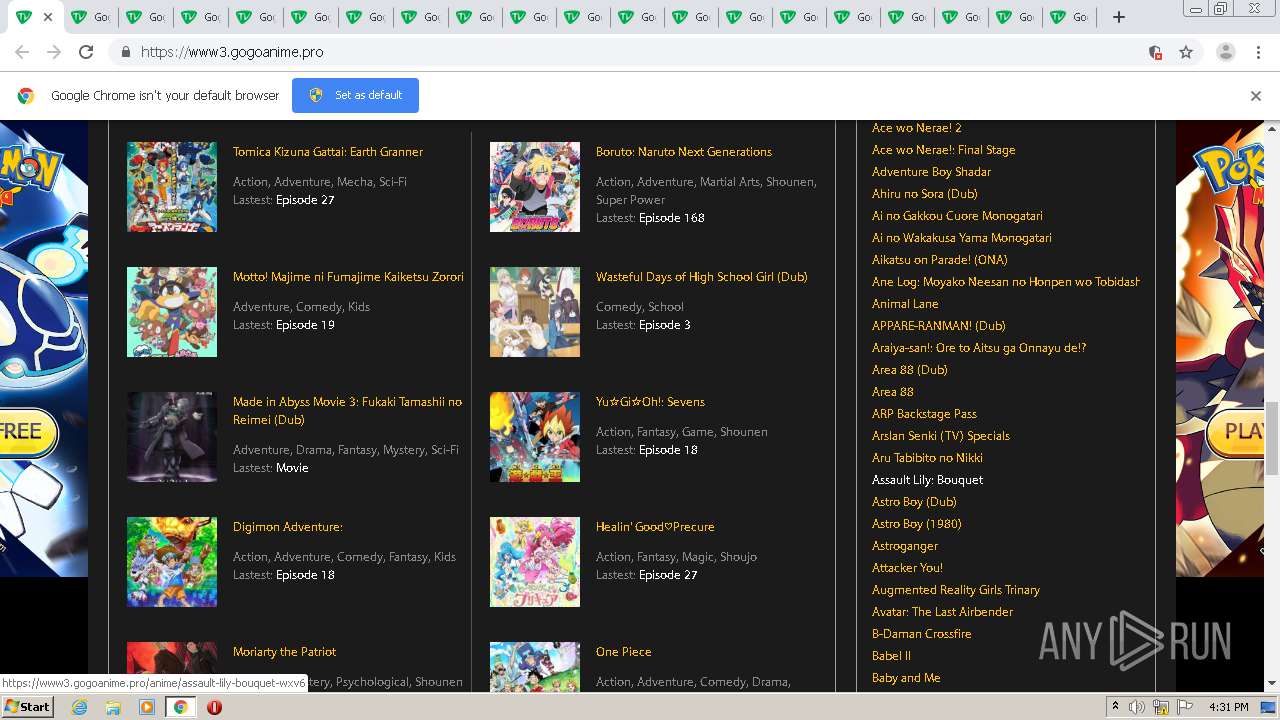Open Adventure Boy Shadar in sidebar

(931, 172)
